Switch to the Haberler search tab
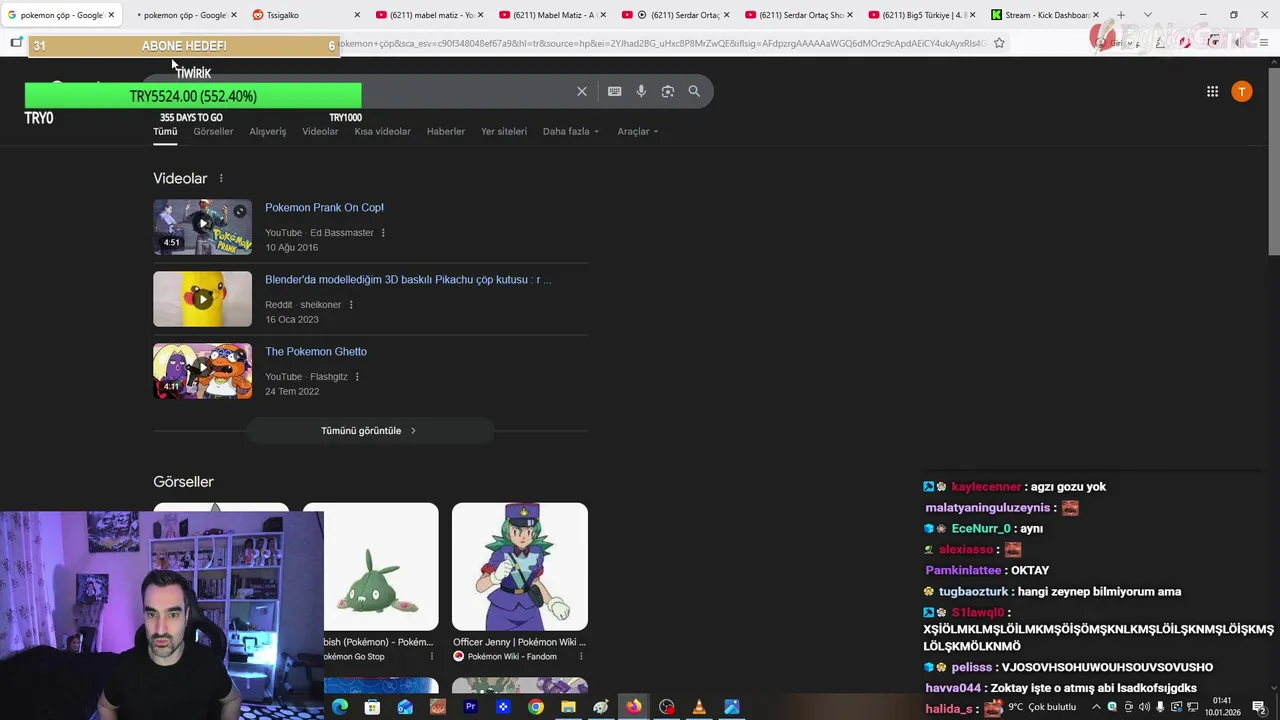Viewport: 1280px width, 720px height. 445,131
